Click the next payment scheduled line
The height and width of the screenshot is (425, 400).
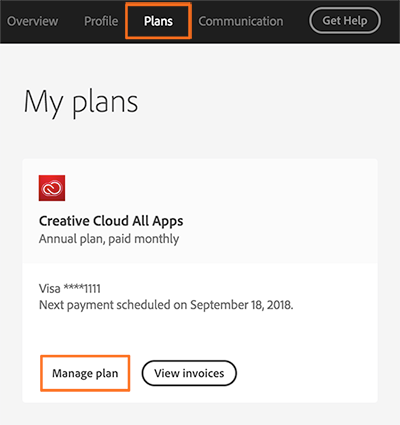coord(166,305)
